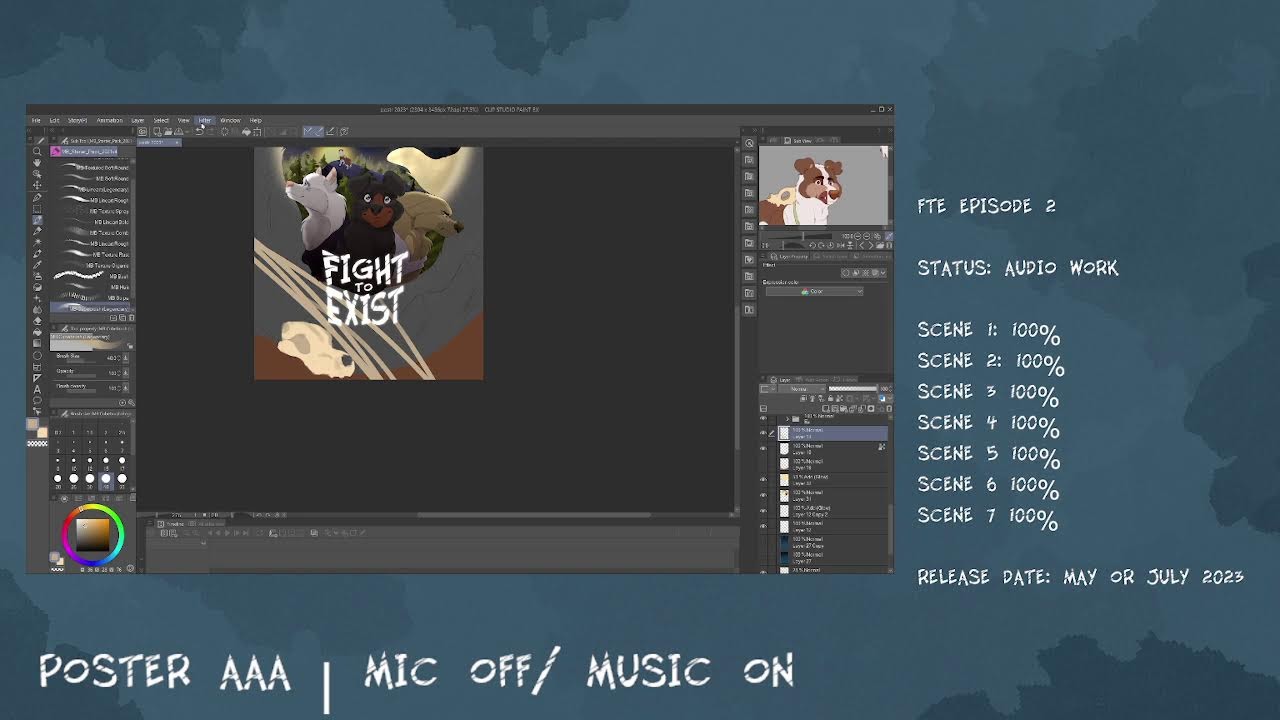
Task: Zoom in the Sub View image
Action: pos(867,236)
